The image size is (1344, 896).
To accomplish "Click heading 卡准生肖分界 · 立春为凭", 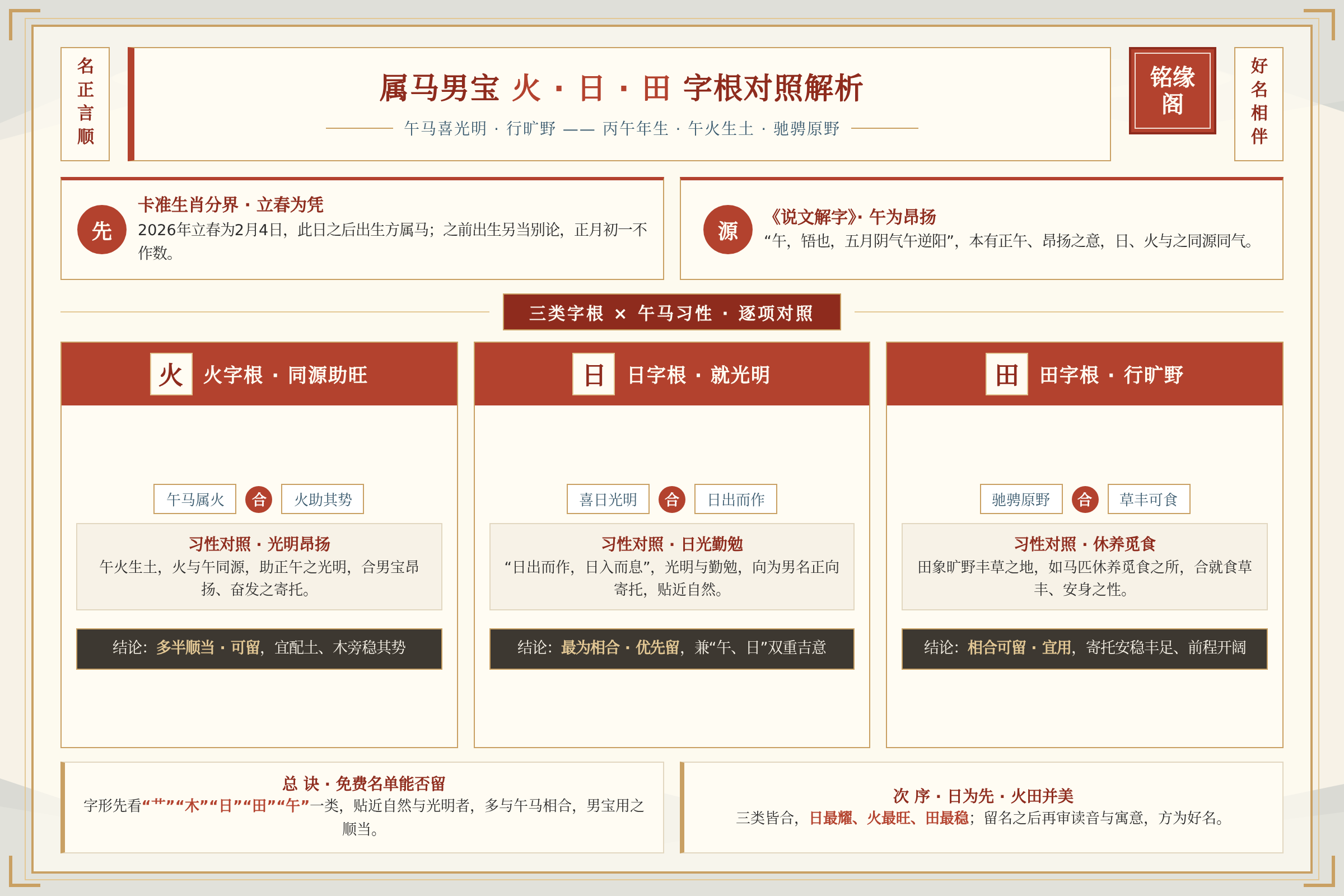I will pyautogui.click(x=231, y=204).
